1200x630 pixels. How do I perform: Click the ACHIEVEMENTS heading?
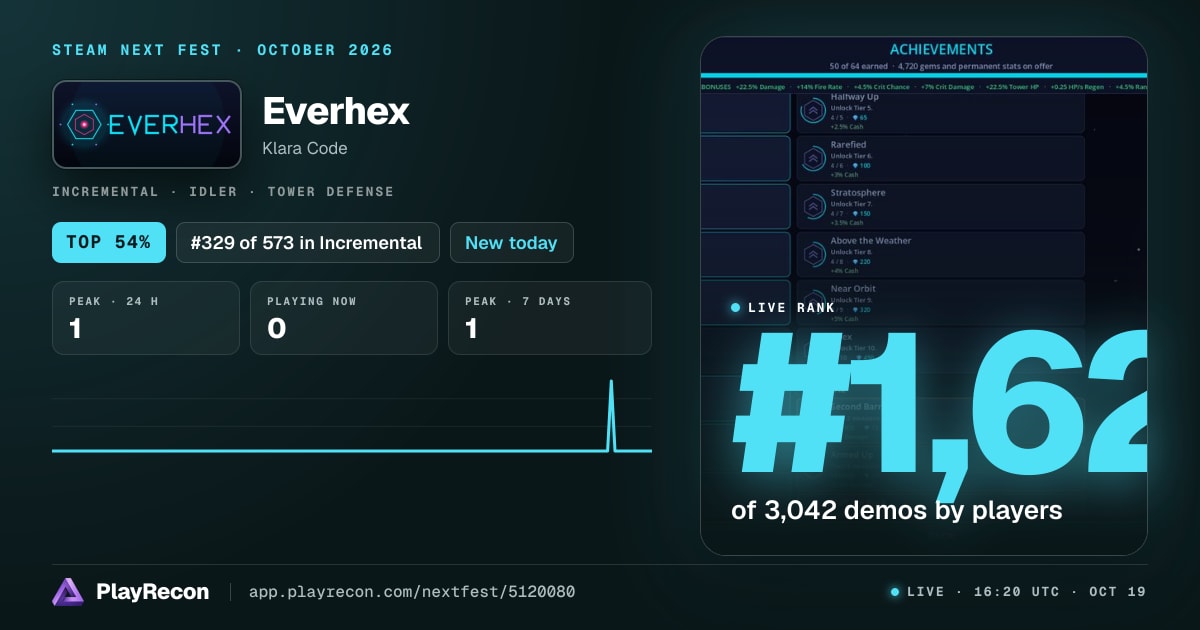pos(941,49)
